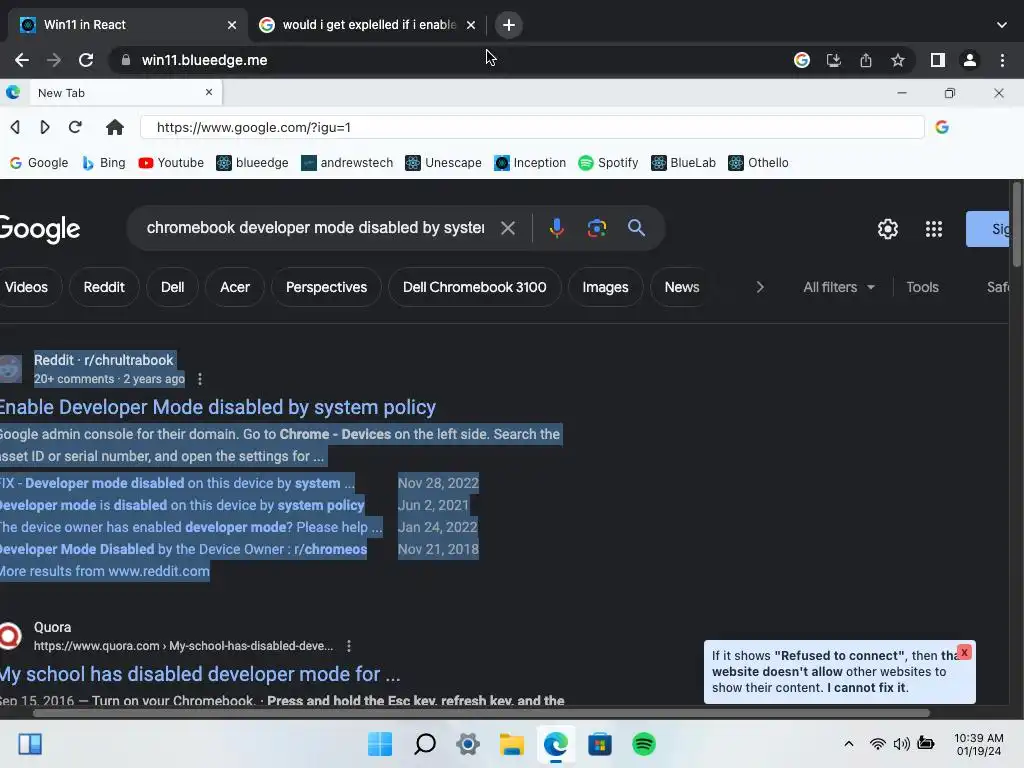Open All filters dropdown
The width and height of the screenshot is (1024, 768).
tap(839, 287)
